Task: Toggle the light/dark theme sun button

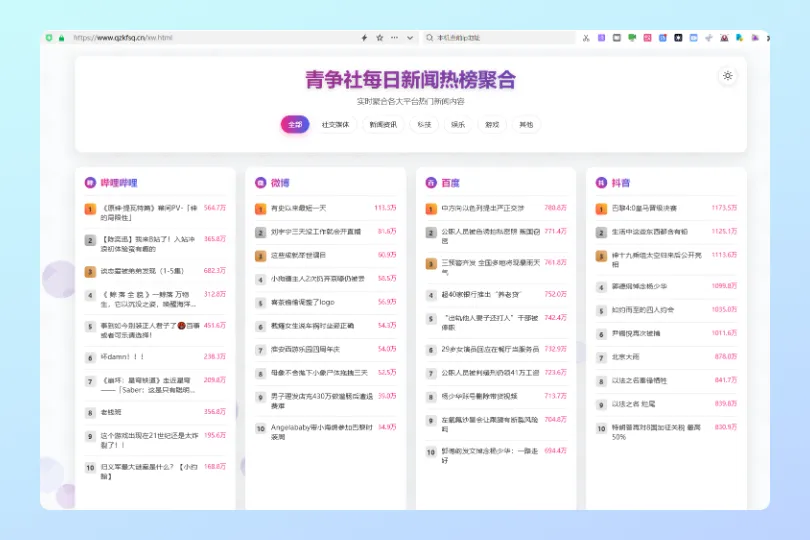Action: 727,76
